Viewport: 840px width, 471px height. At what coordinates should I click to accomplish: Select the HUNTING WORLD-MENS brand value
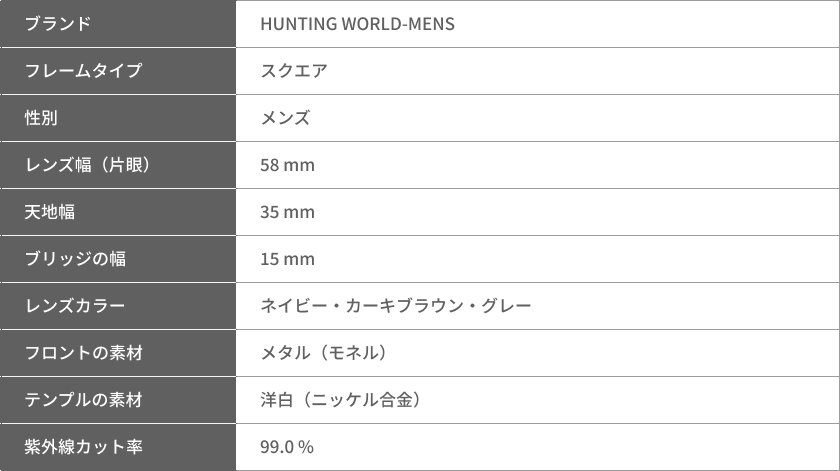click(357, 24)
